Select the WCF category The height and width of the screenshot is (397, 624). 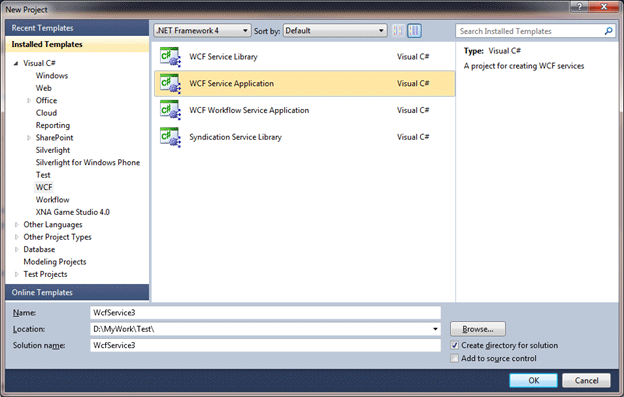click(x=44, y=187)
